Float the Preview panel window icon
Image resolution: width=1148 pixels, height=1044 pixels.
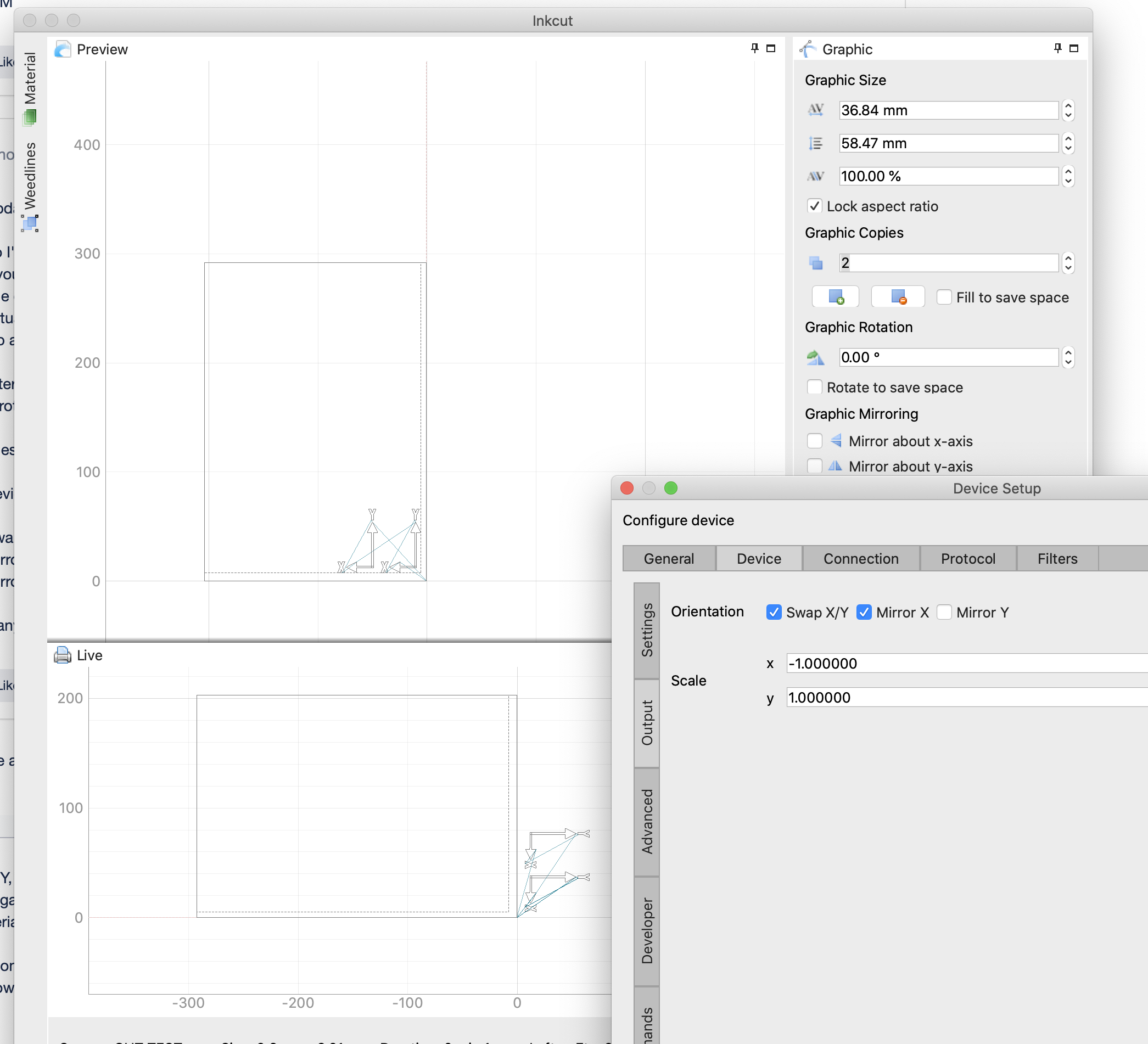click(771, 48)
